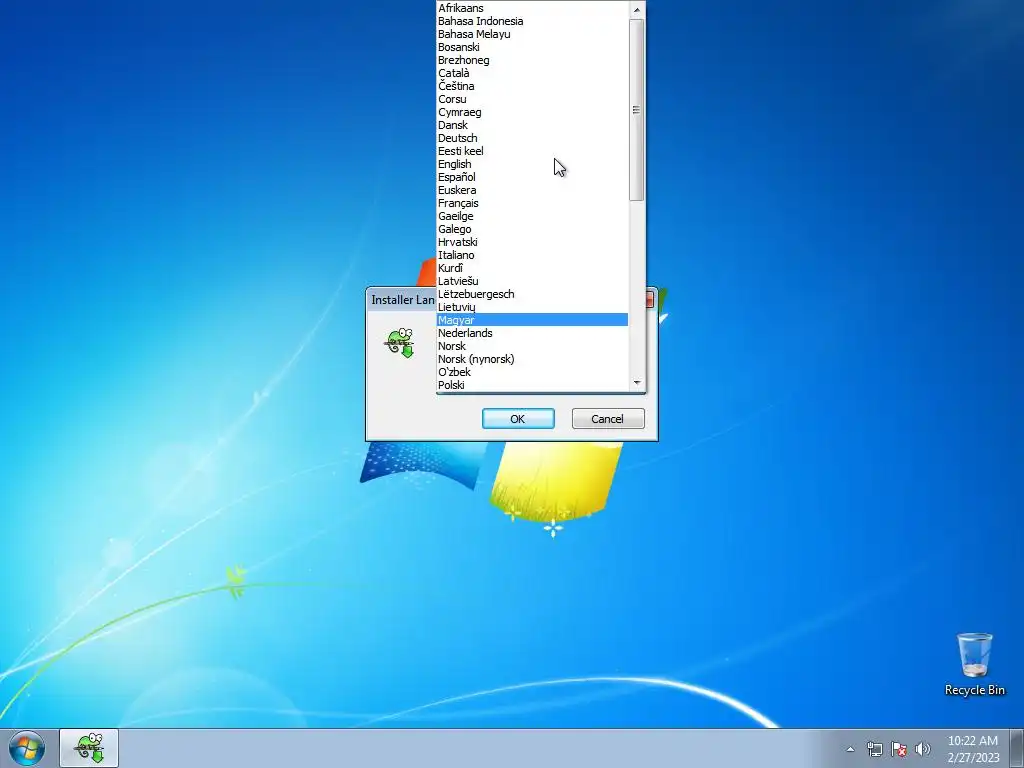Choose Brezhoneg in the dropdown list

(x=532, y=60)
